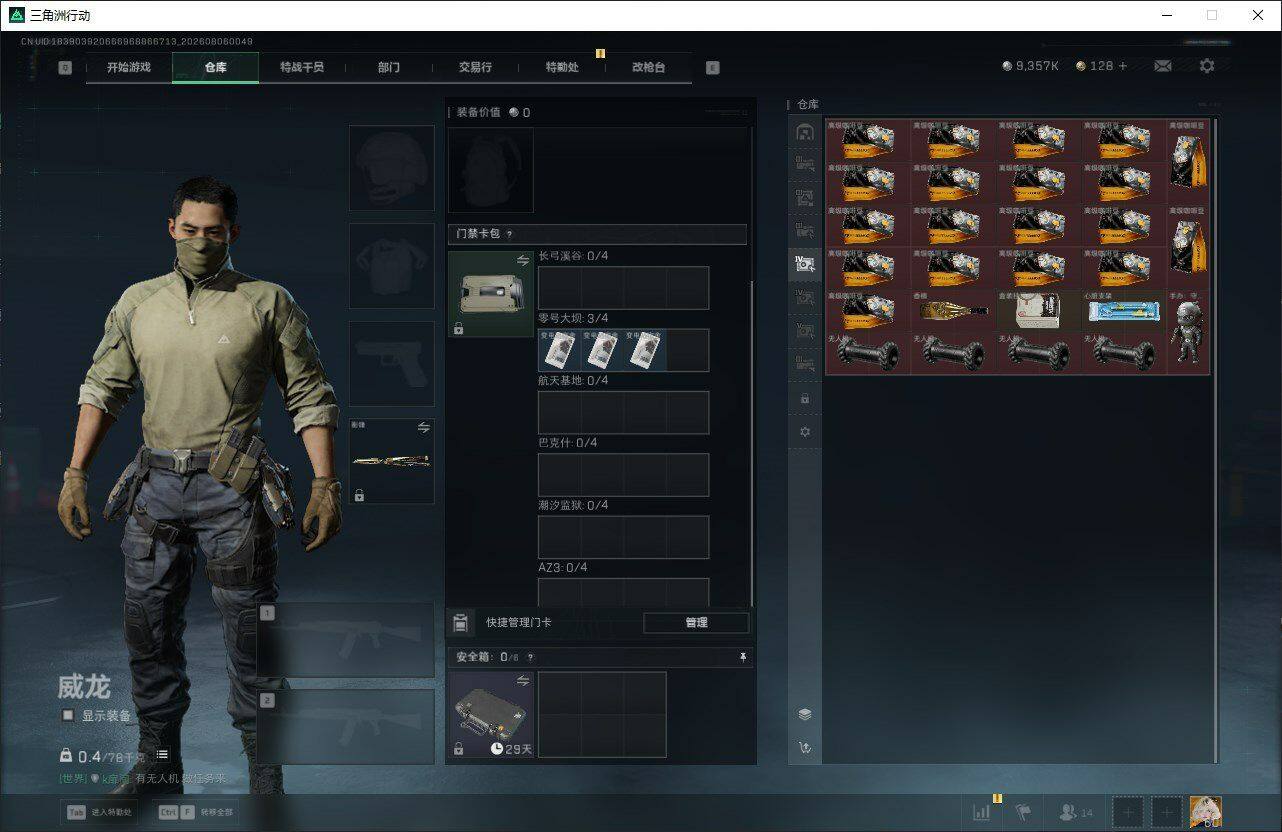Select the robot figurine item

(1189, 332)
